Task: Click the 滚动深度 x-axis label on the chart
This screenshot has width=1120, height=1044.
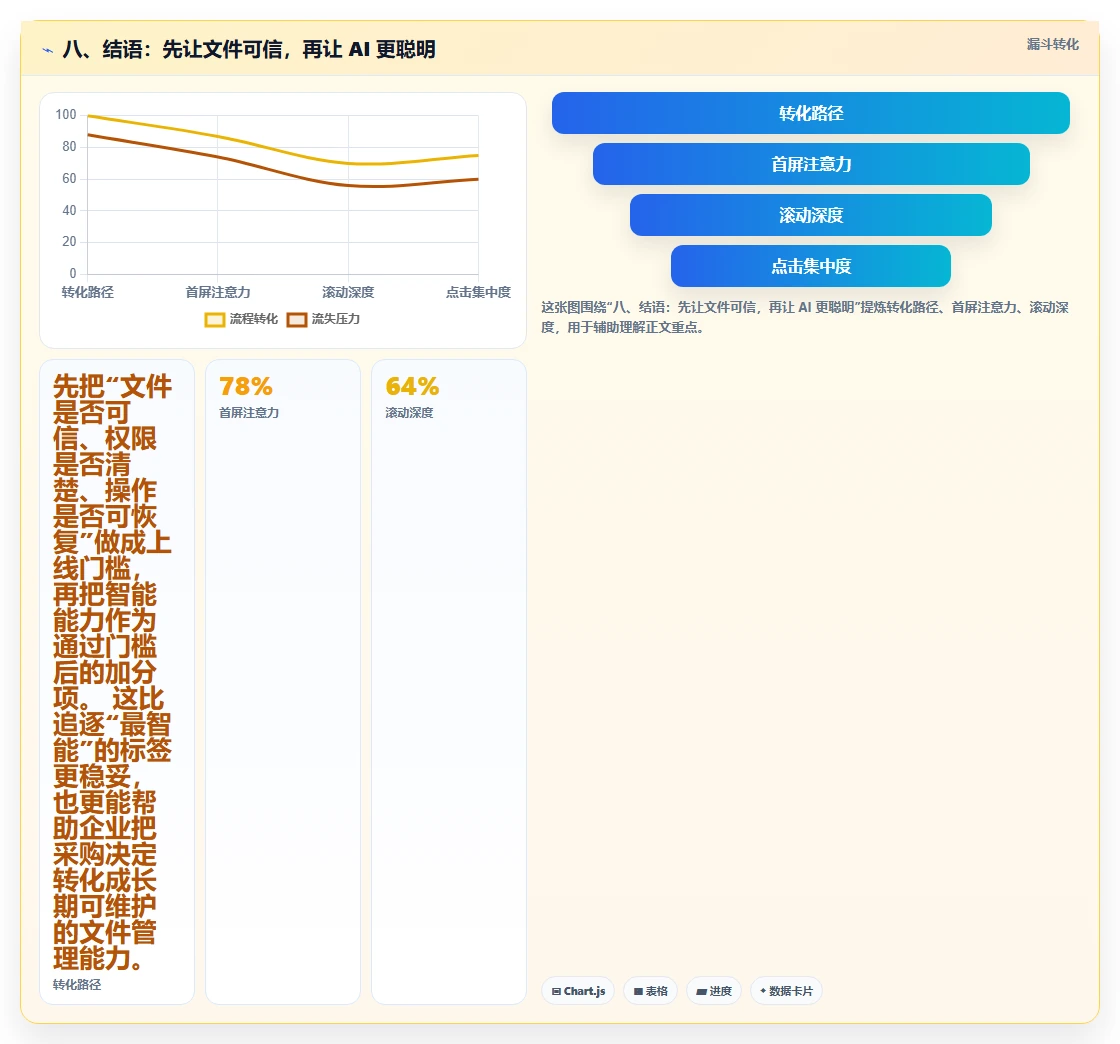Action: 348,292
